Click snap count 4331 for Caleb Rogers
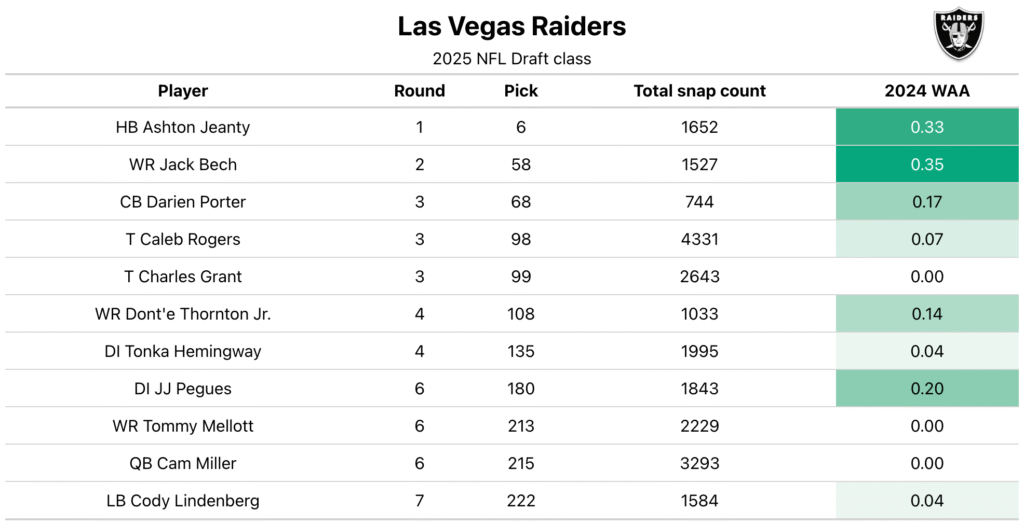 (699, 239)
